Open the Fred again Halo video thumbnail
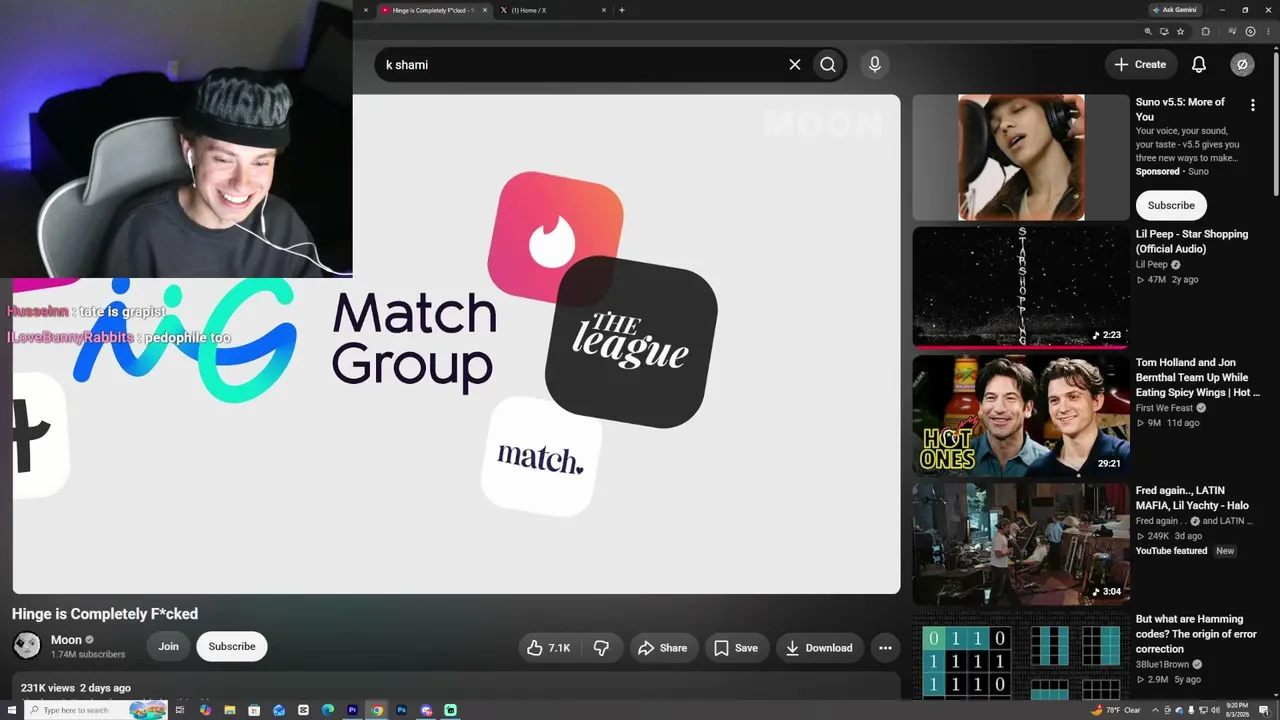Viewport: 1280px width, 720px height. [1021, 544]
